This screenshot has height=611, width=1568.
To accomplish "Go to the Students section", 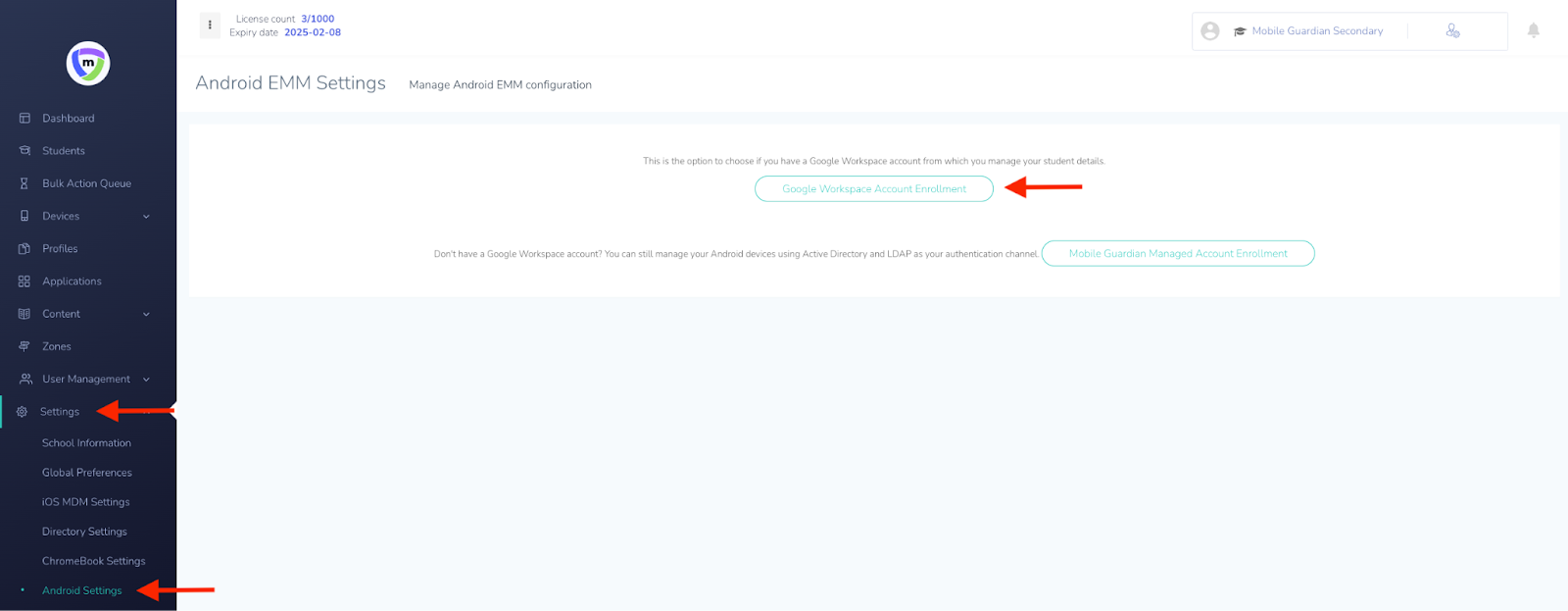I will (x=64, y=150).
